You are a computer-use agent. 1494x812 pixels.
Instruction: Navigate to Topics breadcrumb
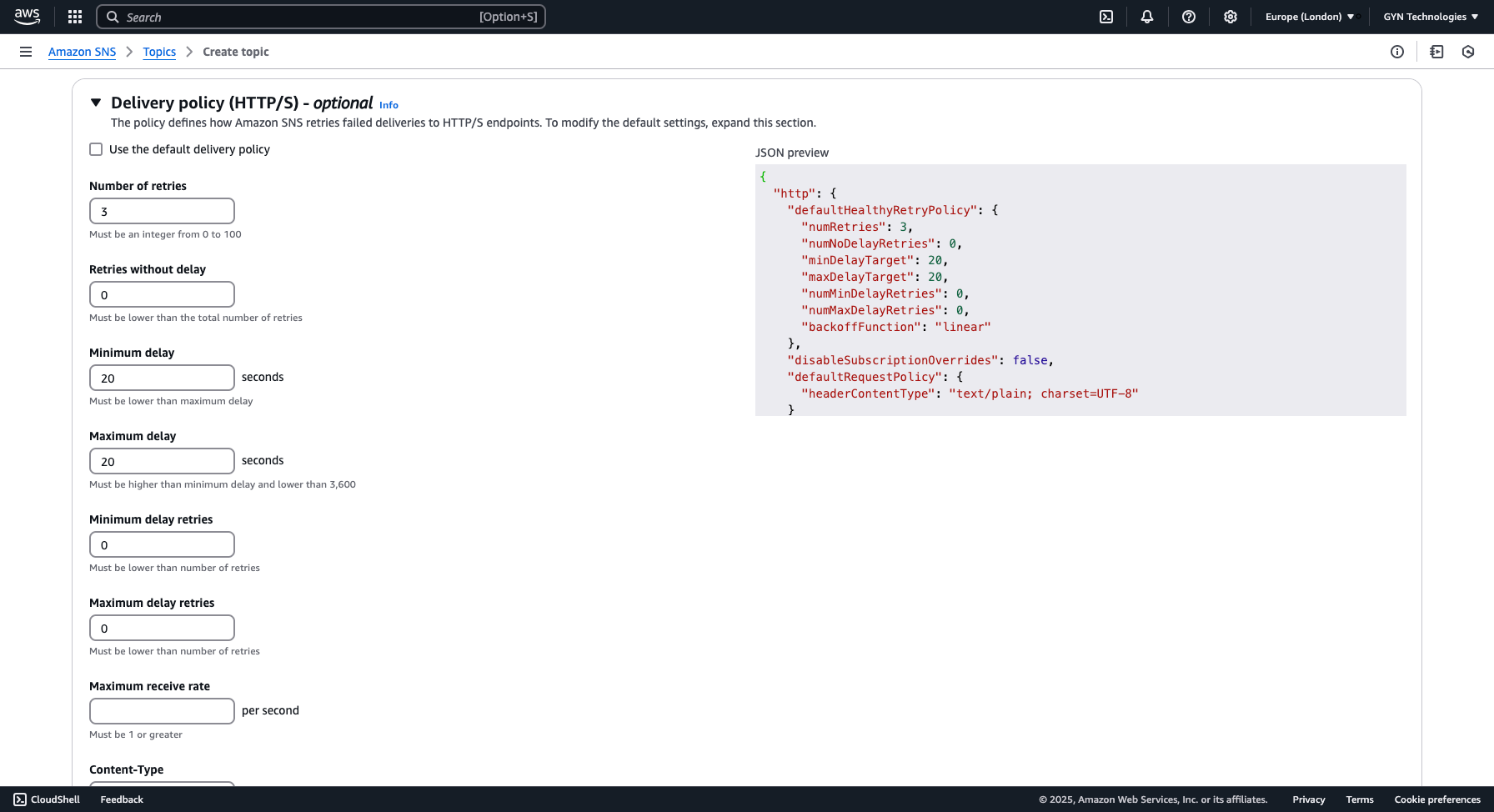click(159, 52)
